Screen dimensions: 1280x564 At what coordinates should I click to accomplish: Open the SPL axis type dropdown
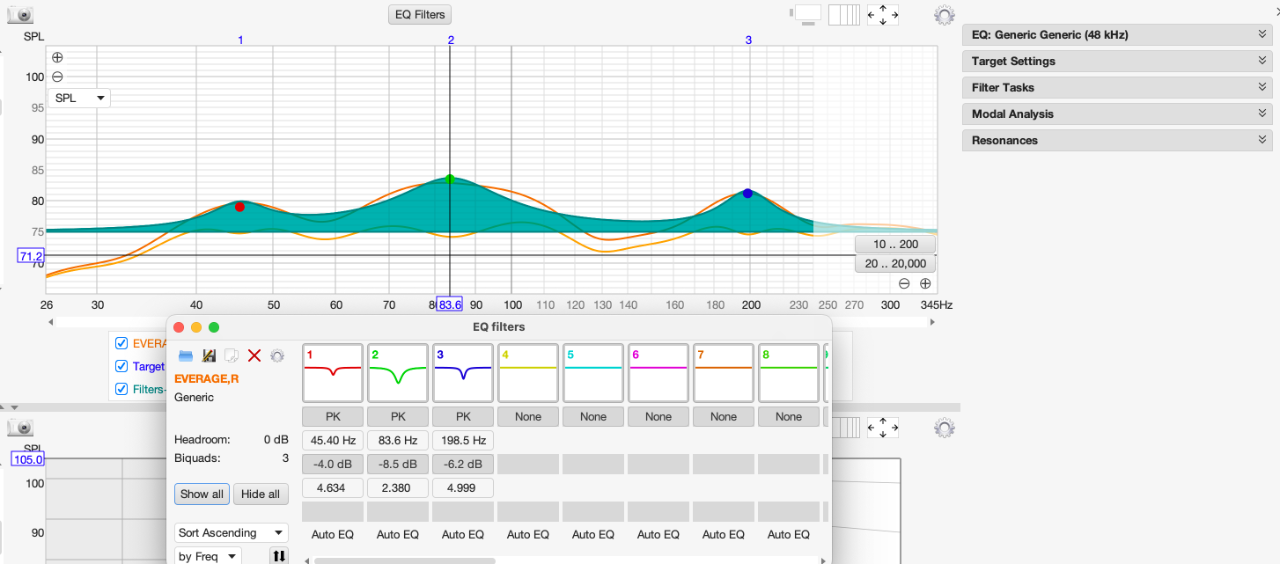[x=80, y=98]
